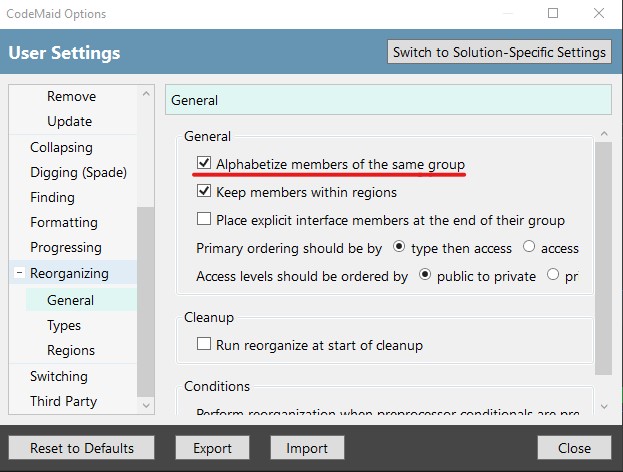623x472 pixels.
Task: Click Switch to Solution-Specific Settings
Action: (499, 52)
